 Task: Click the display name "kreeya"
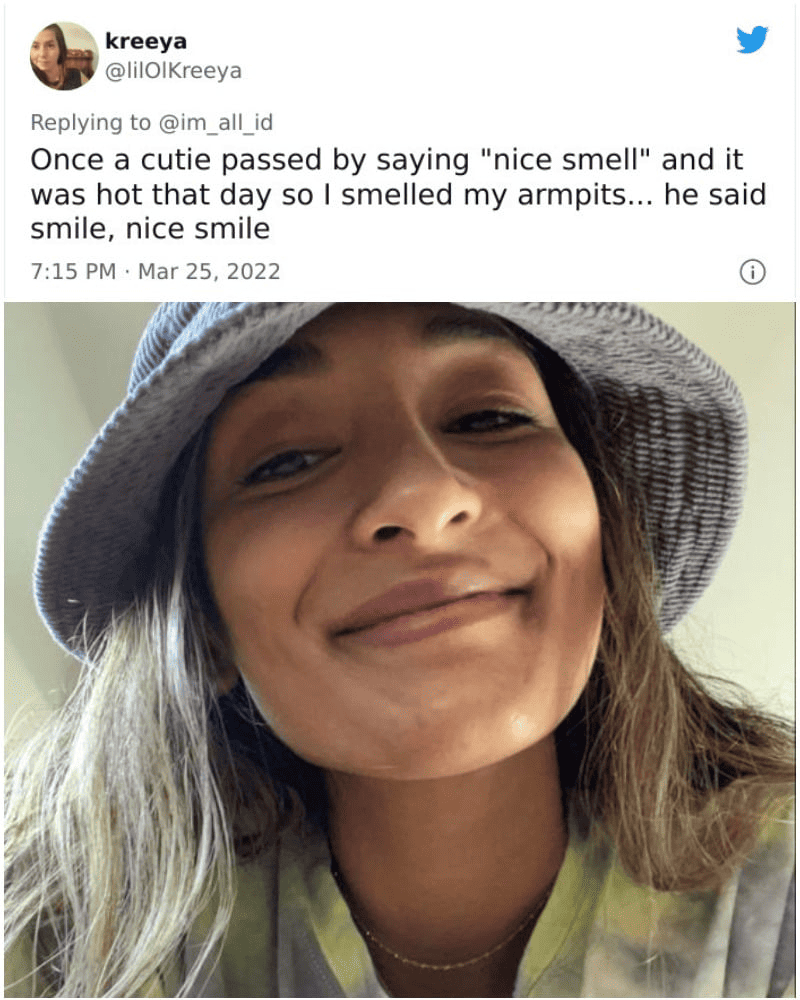[145, 42]
